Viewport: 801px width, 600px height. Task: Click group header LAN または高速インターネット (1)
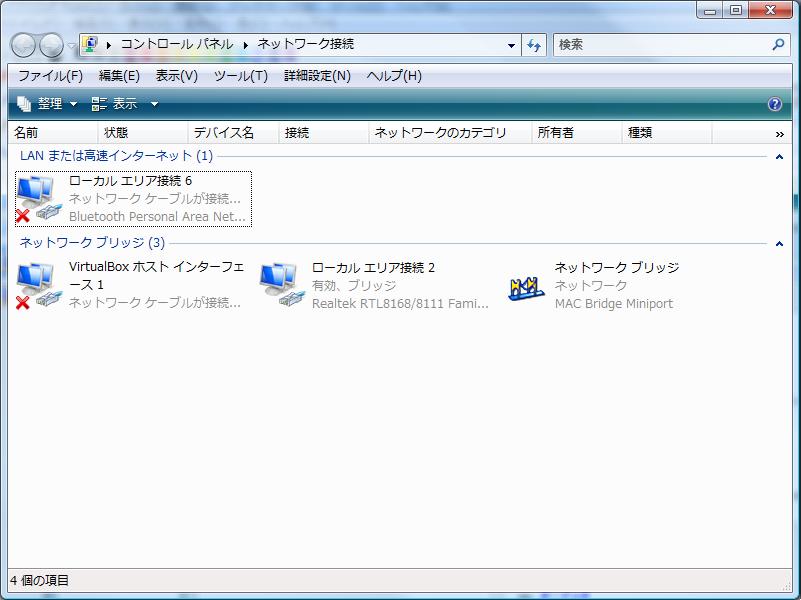click(116, 156)
